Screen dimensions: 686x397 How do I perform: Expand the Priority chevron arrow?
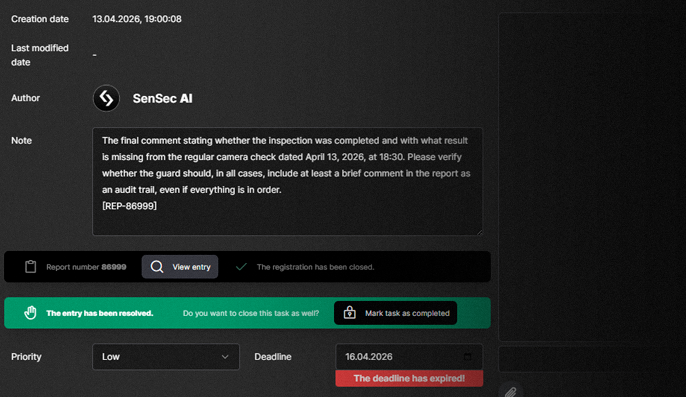coord(225,357)
